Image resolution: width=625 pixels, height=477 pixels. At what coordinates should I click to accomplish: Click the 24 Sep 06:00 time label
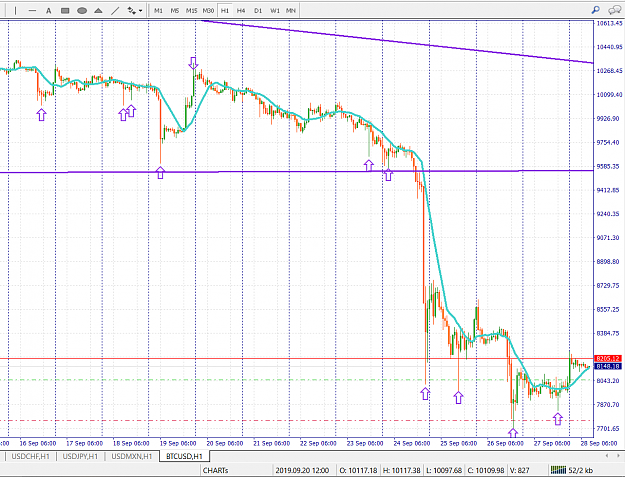click(412, 443)
